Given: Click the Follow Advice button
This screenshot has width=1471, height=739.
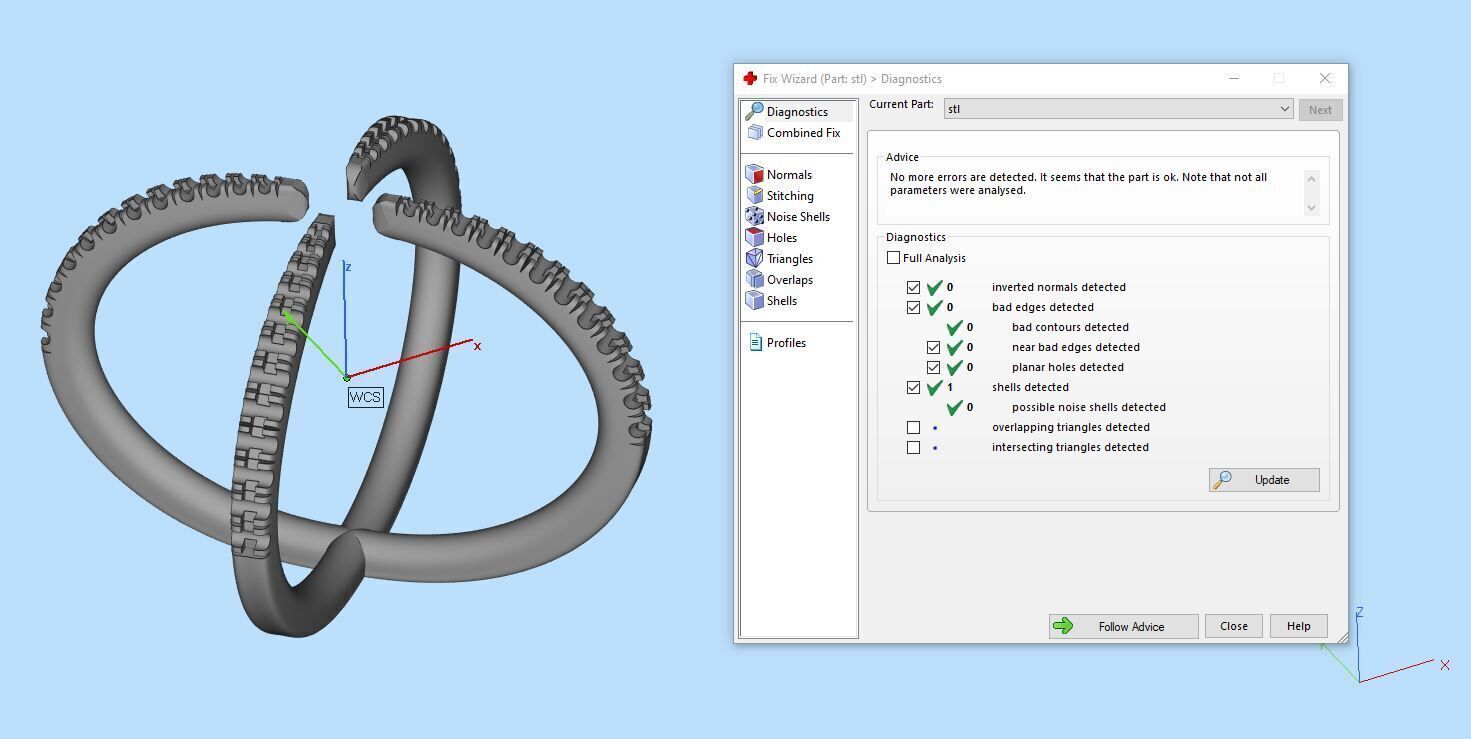Looking at the screenshot, I should 1124,626.
